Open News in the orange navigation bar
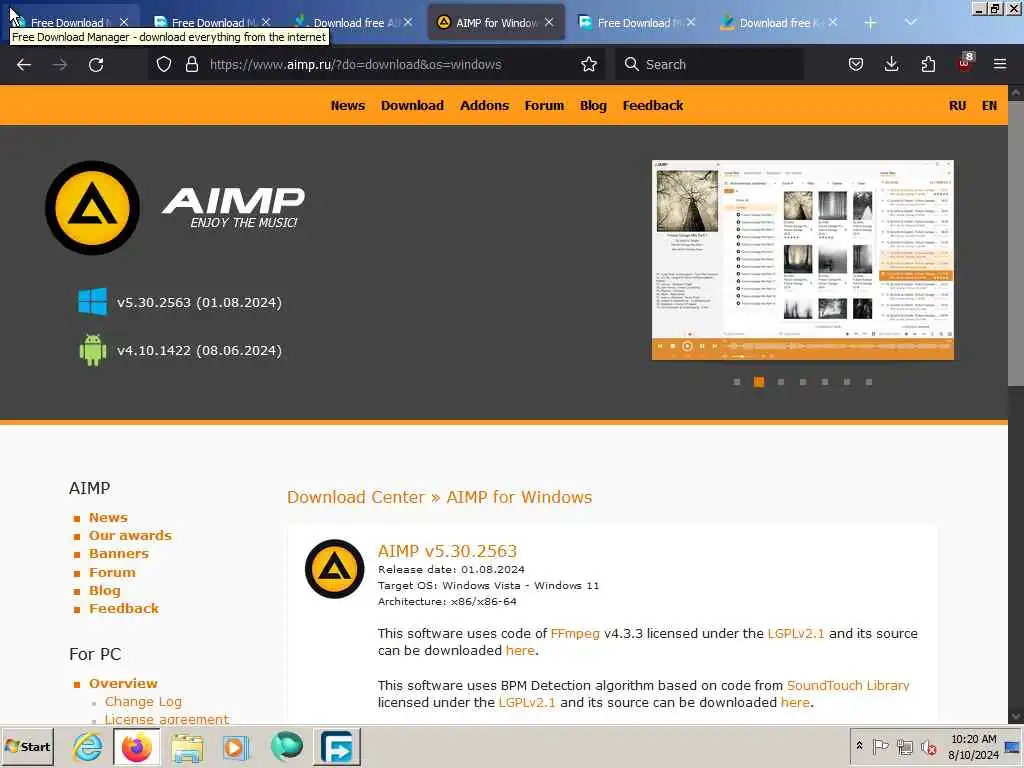1024x768 pixels. (347, 105)
